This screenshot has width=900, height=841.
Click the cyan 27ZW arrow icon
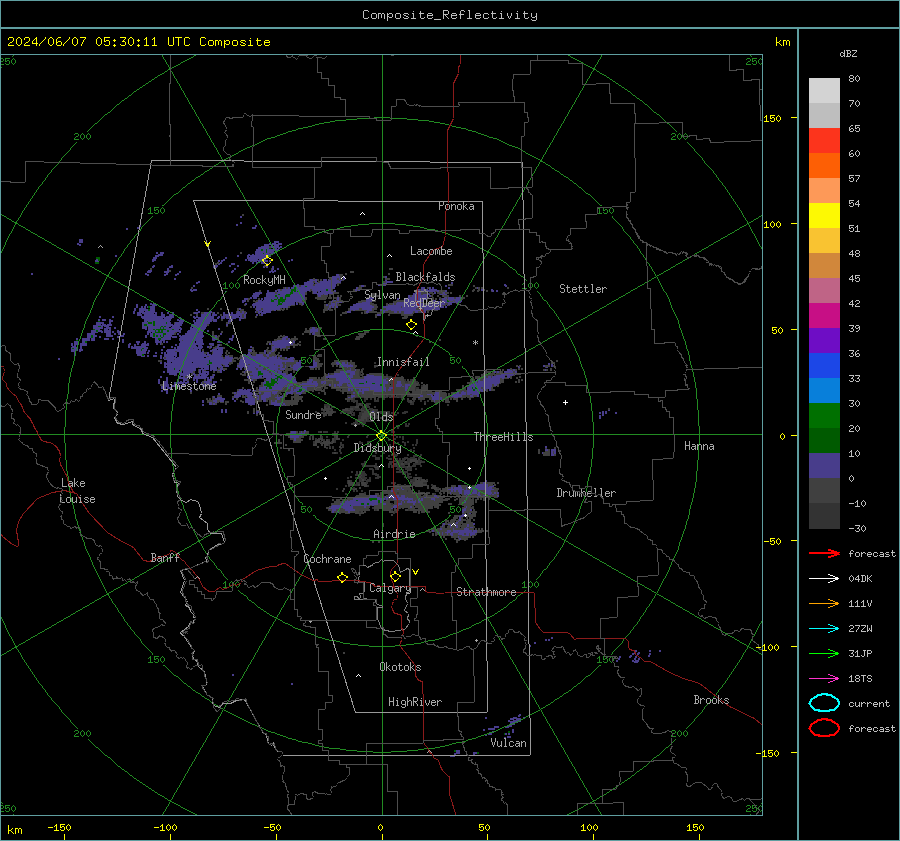(x=824, y=629)
